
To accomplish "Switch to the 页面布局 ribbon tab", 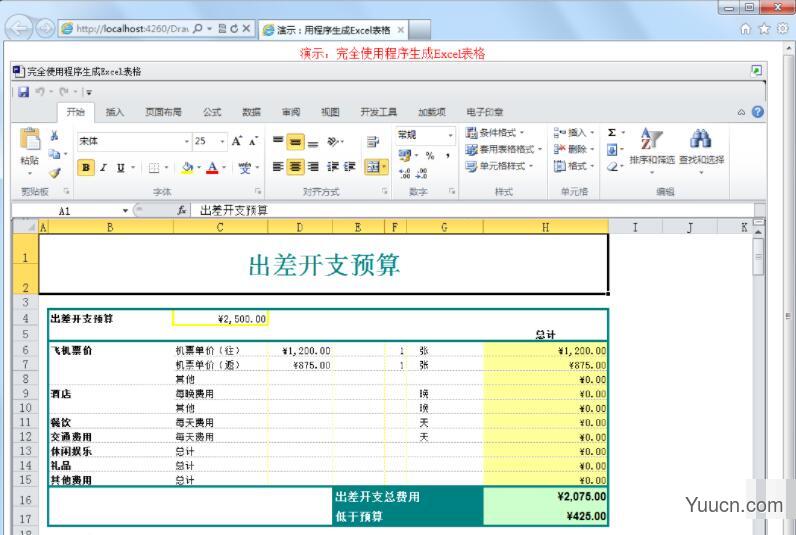I will [x=163, y=112].
